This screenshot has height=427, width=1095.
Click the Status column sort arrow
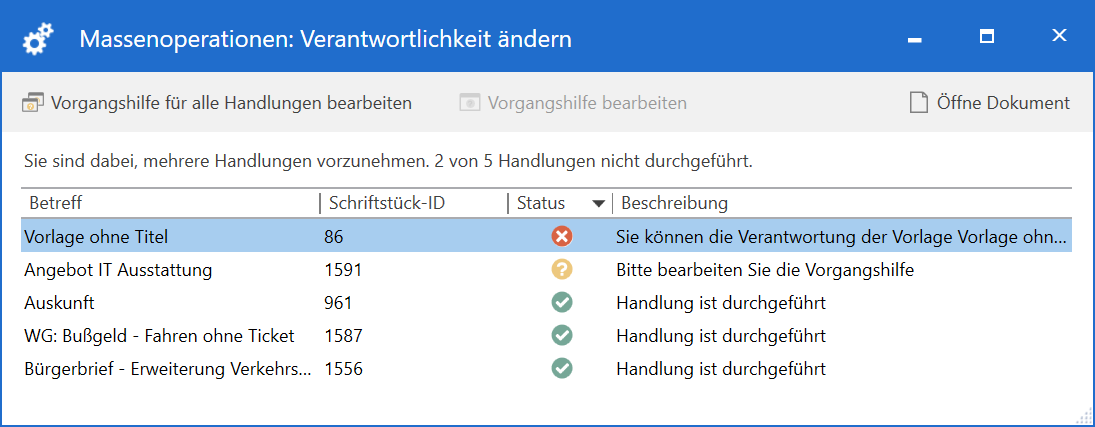pyautogui.click(x=599, y=204)
